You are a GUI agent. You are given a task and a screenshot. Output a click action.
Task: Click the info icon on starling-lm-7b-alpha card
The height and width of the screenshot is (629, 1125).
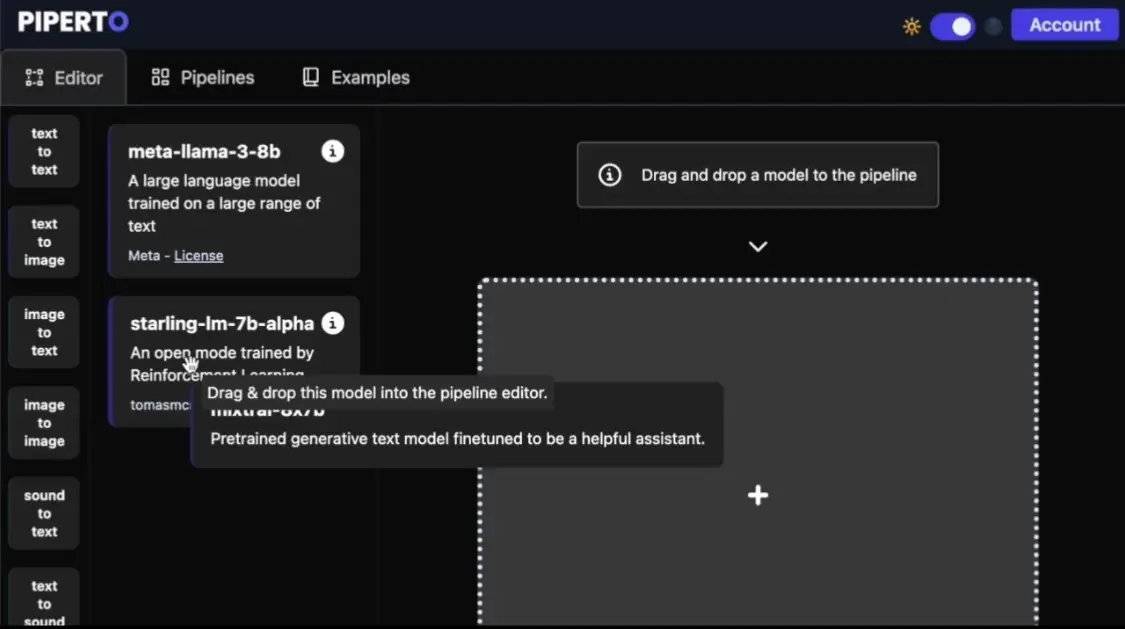point(333,323)
